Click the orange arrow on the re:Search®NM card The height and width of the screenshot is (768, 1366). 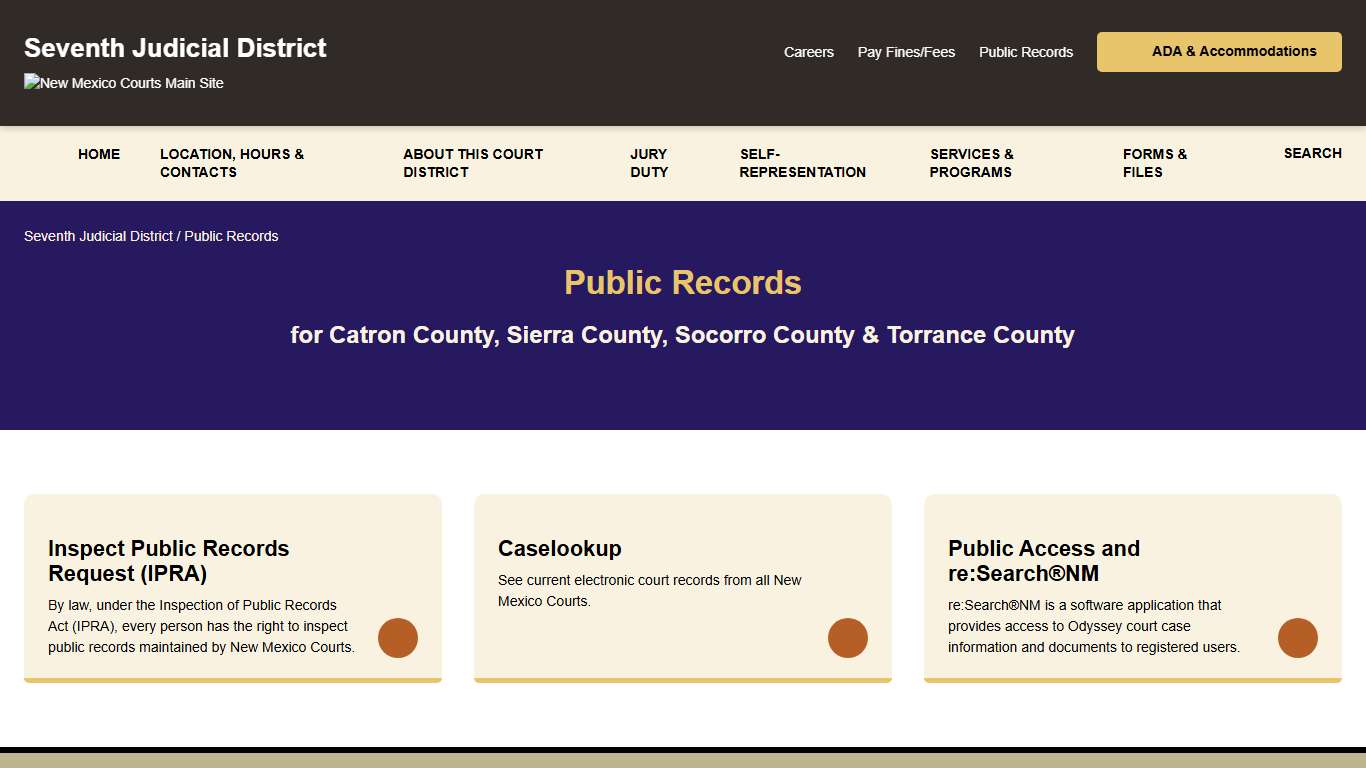1298,638
